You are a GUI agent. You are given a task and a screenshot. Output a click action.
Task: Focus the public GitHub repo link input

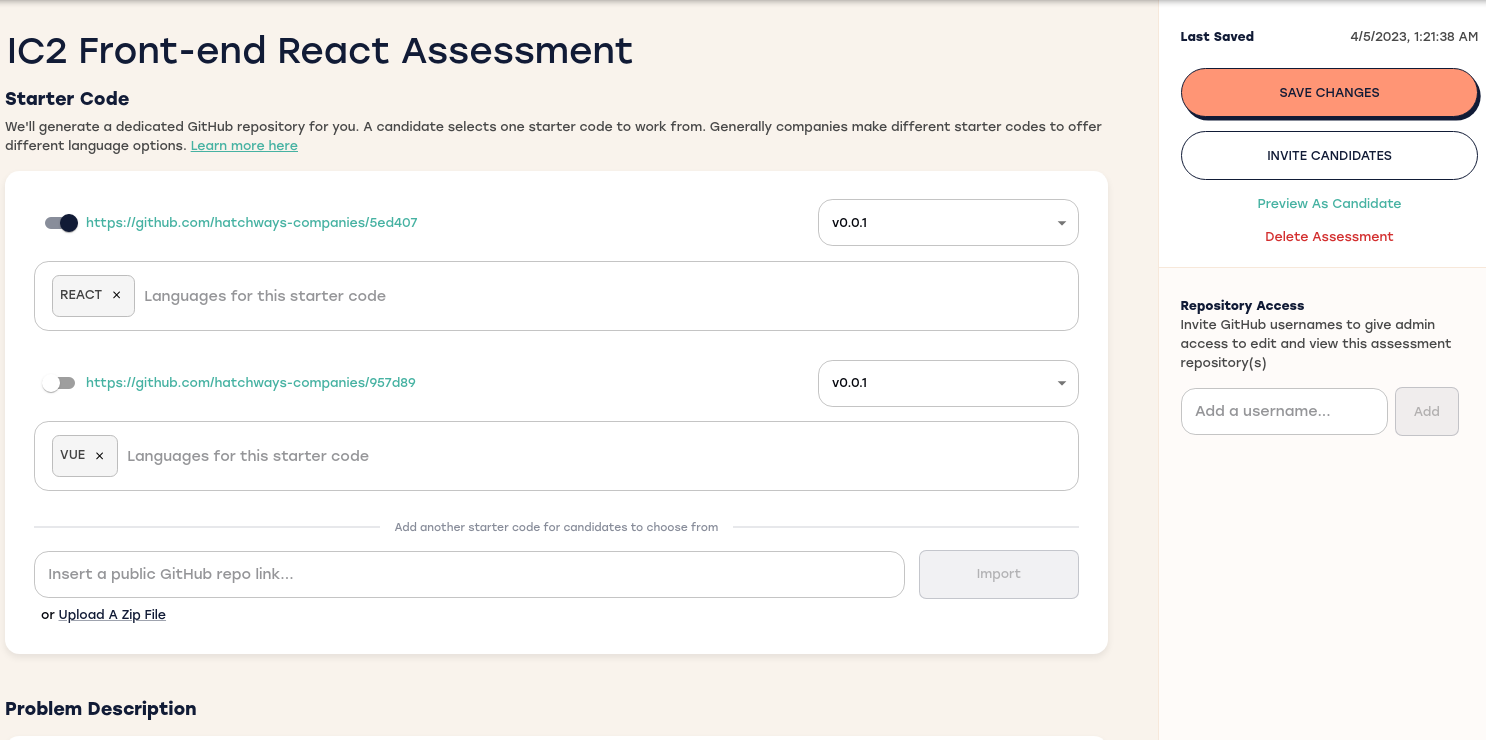pos(469,574)
